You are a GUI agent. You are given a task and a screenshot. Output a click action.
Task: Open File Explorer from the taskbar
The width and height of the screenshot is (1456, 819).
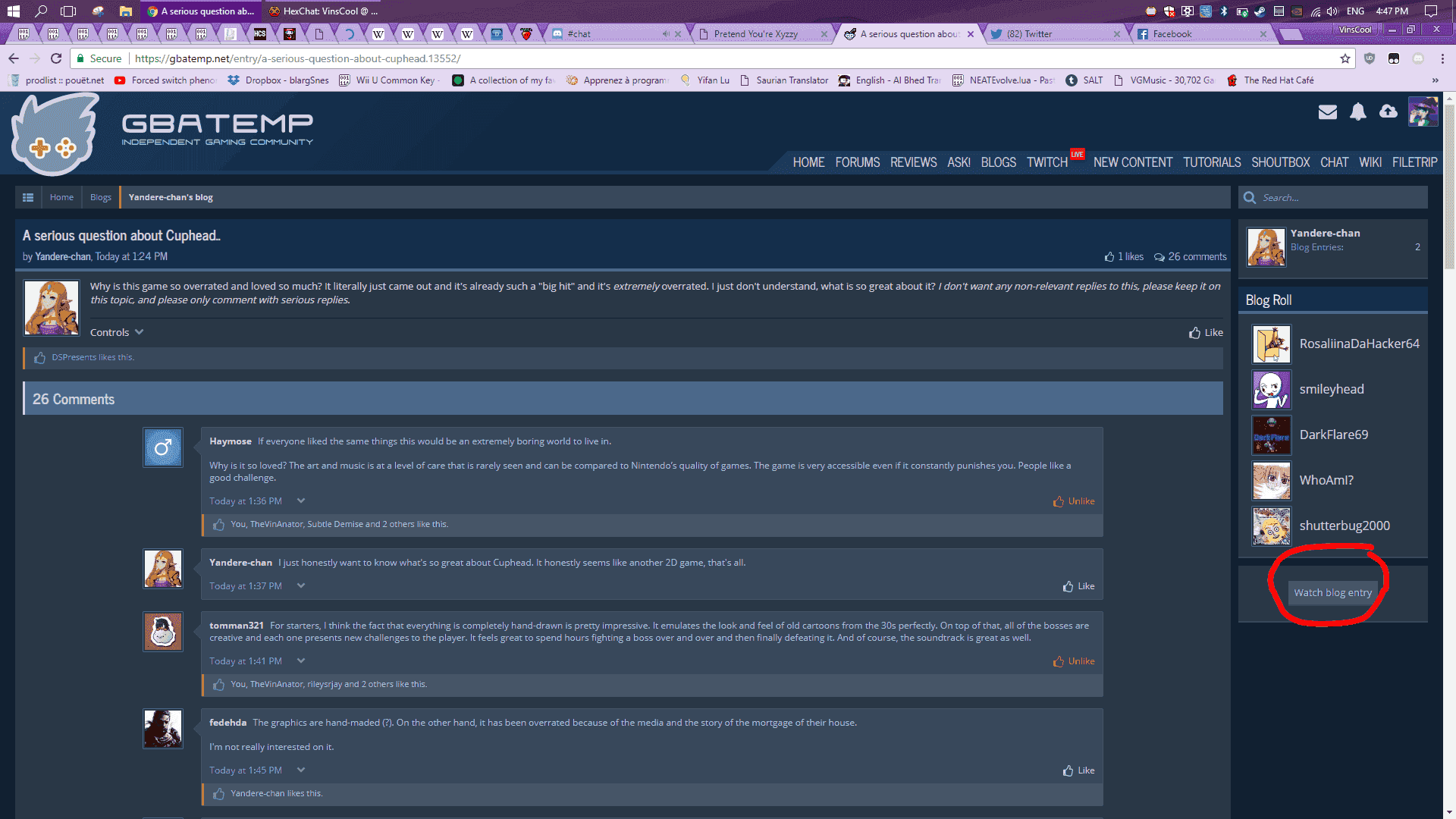[x=126, y=11]
